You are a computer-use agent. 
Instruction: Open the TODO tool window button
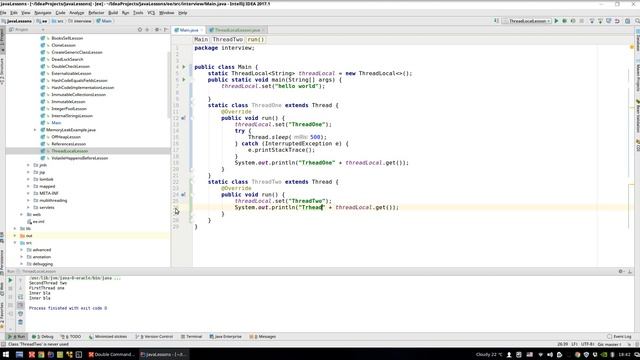pyautogui.click(x=71, y=337)
